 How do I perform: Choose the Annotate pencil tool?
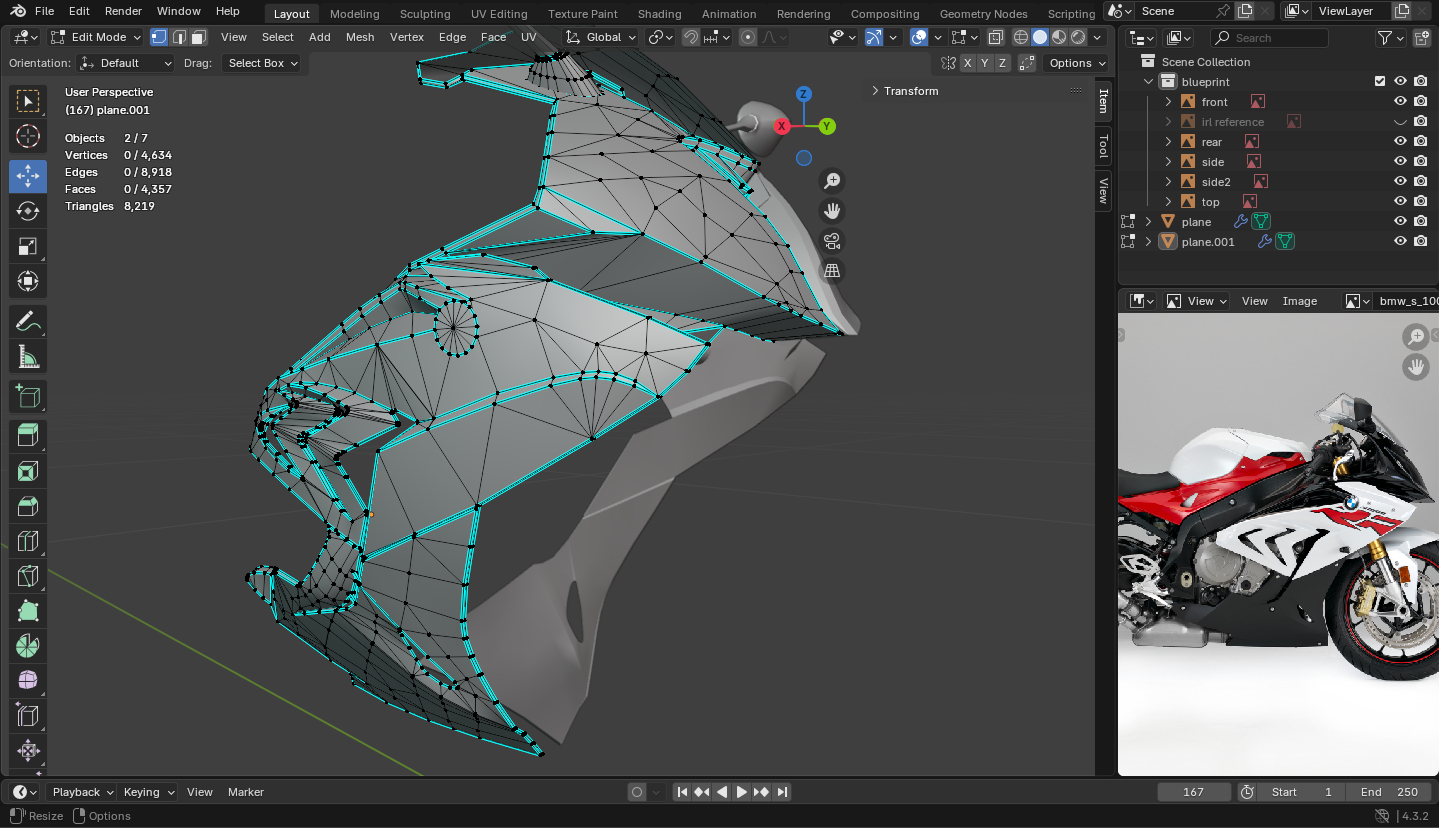[28, 321]
